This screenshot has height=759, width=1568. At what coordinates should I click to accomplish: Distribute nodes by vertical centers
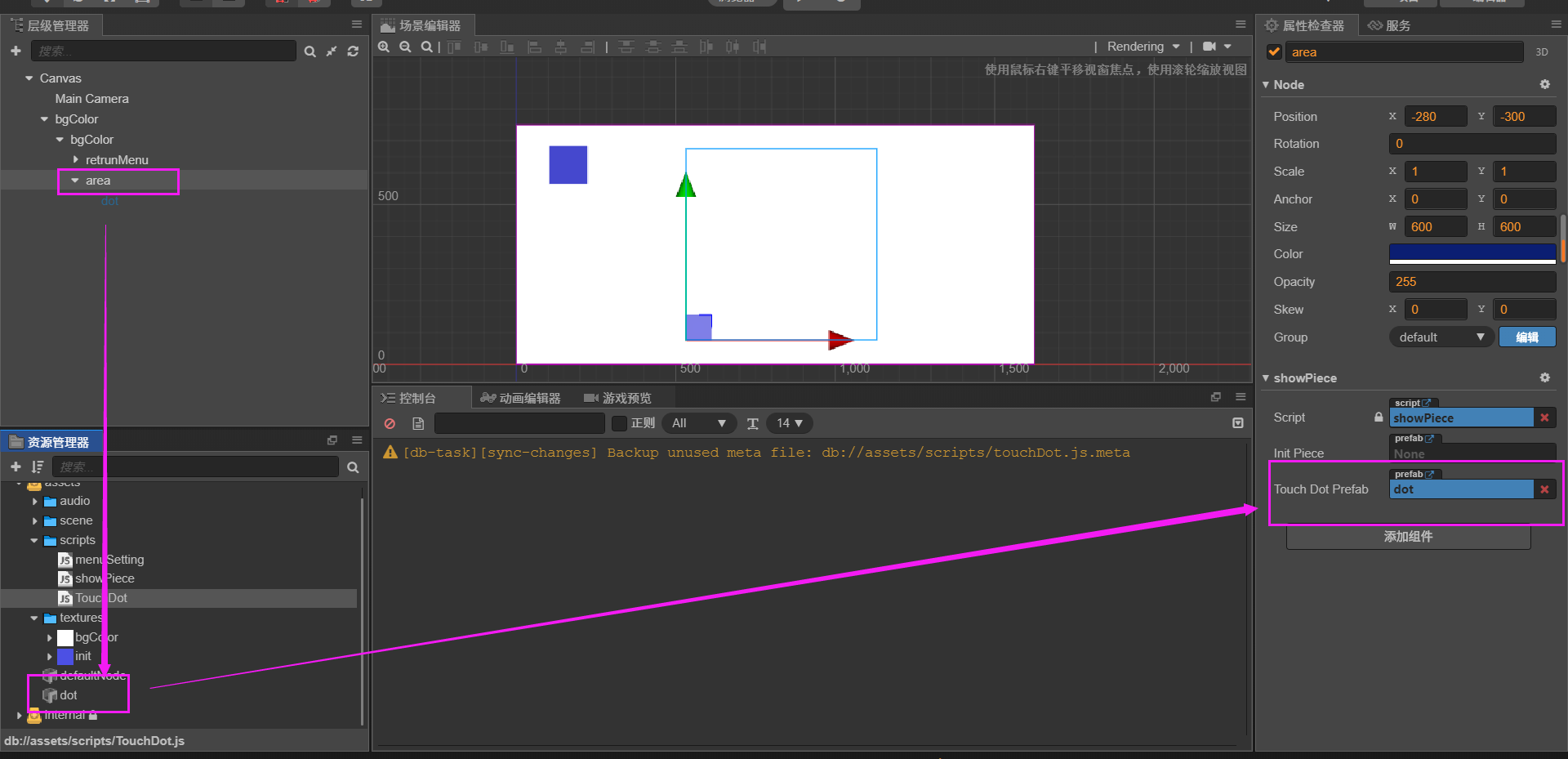pos(653,47)
